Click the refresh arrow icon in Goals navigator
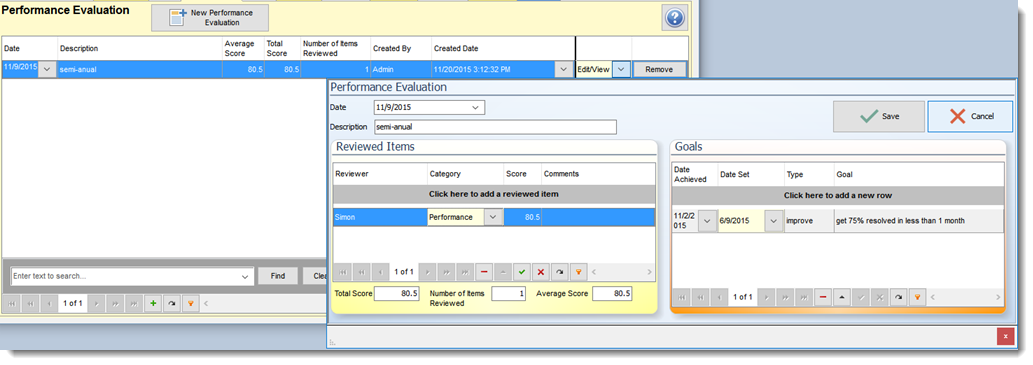 (897, 297)
